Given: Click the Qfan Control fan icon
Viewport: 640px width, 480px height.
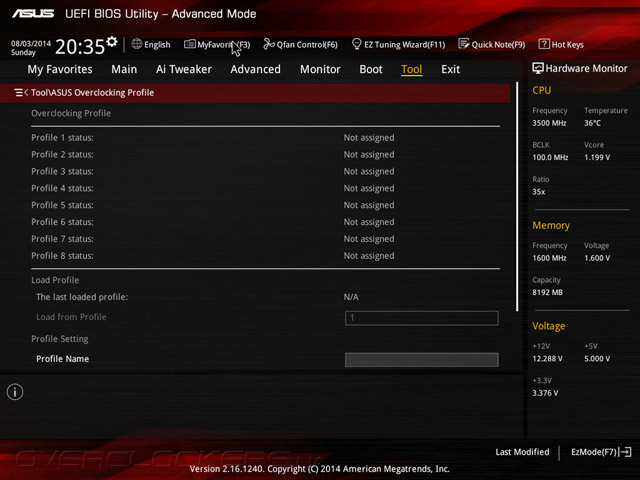Looking at the screenshot, I should pos(269,44).
